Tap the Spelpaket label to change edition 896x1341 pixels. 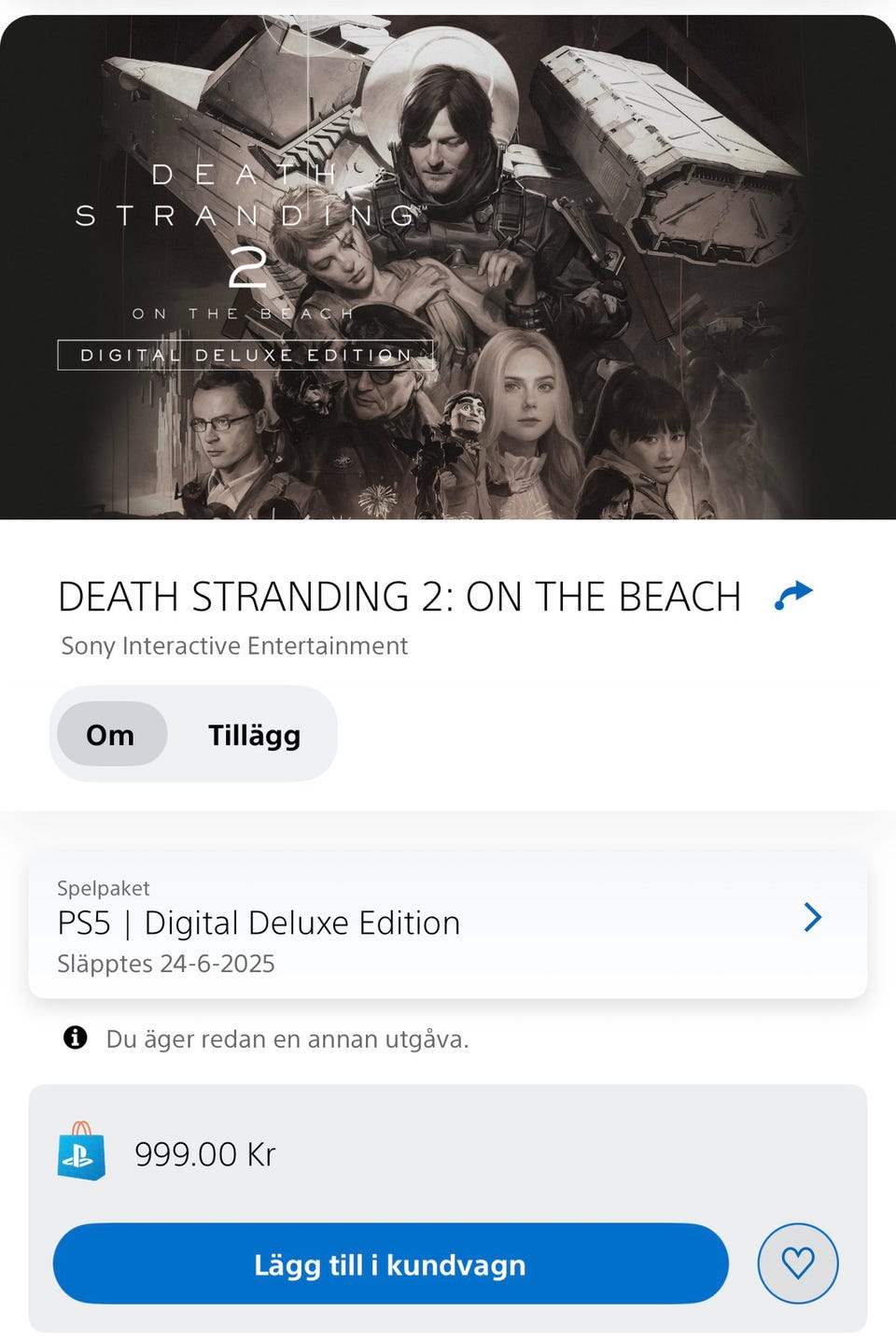[x=103, y=888]
